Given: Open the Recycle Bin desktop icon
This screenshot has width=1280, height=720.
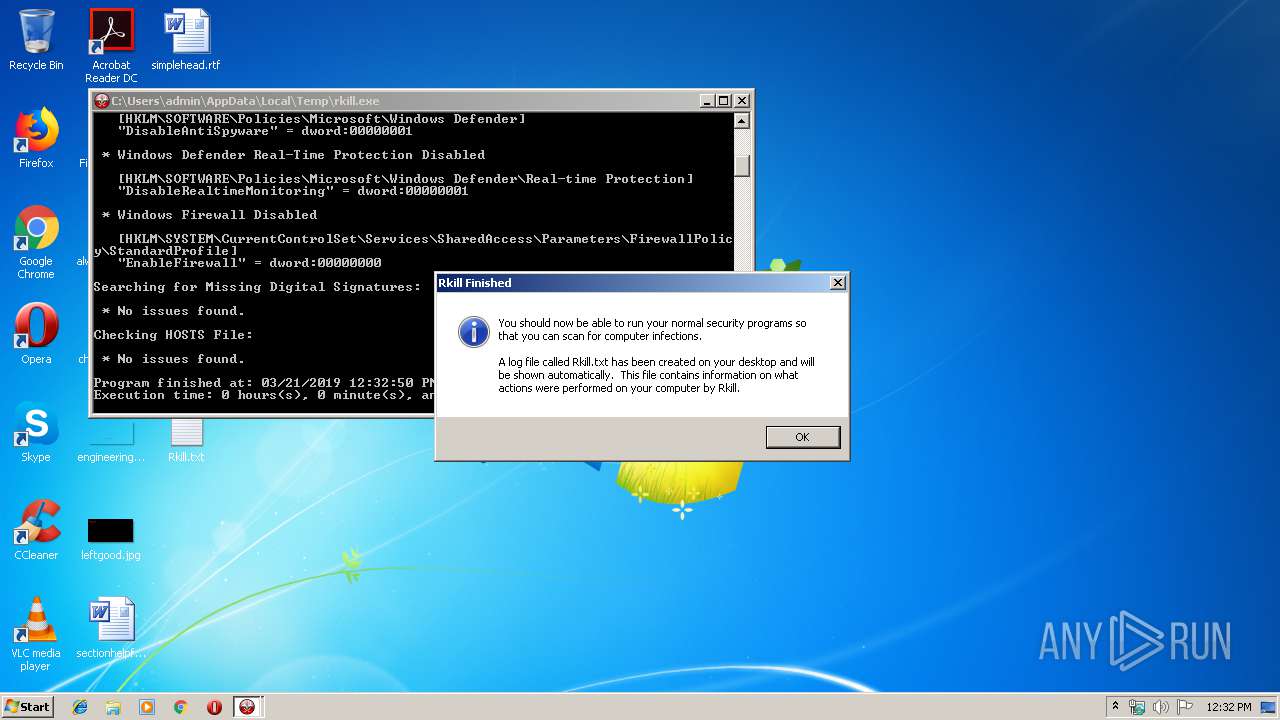Looking at the screenshot, I should [x=36, y=40].
